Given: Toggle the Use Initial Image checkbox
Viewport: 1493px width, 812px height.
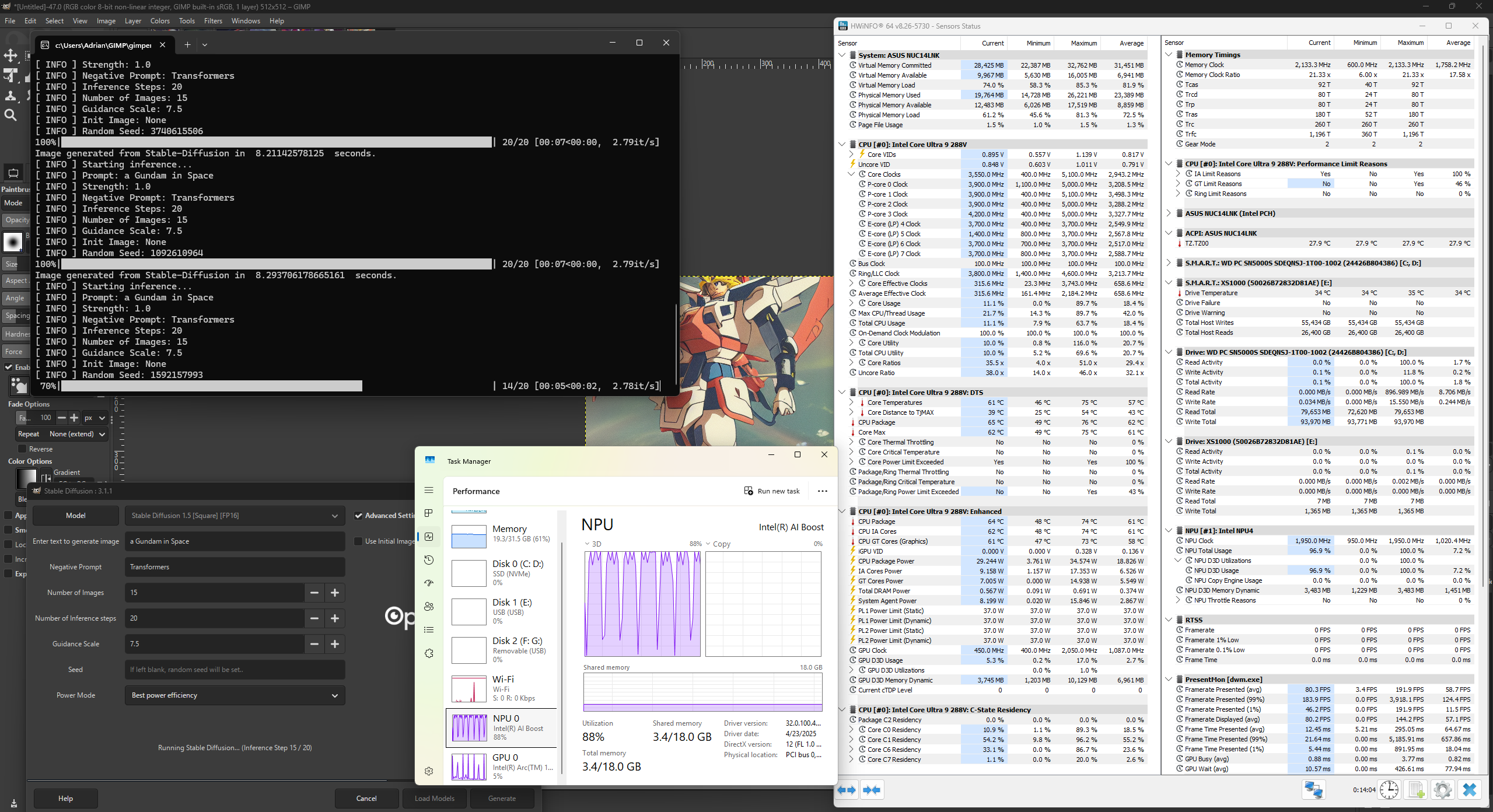Looking at the screenshot, I should pyautogui.click(x=359, y=541).
